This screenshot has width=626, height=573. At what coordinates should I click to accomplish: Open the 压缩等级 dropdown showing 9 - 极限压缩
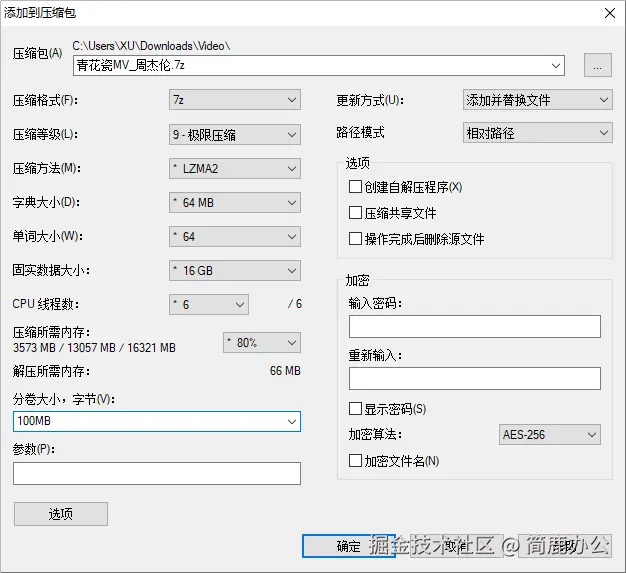(235, 135)
